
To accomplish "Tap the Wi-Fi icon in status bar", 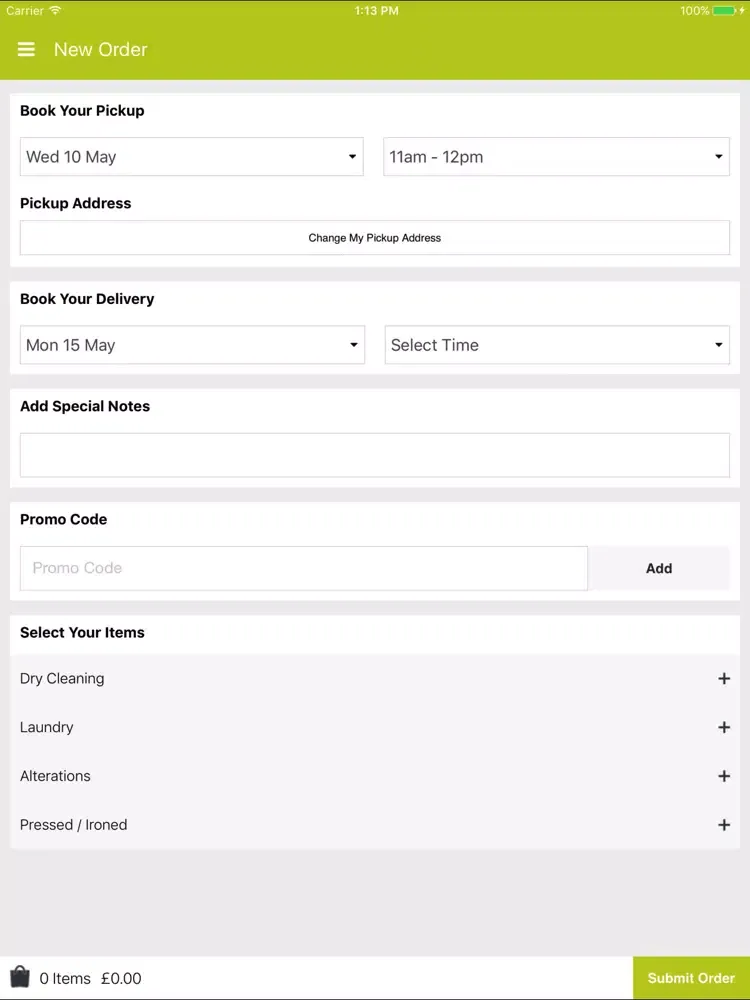I will coord(55,10).
